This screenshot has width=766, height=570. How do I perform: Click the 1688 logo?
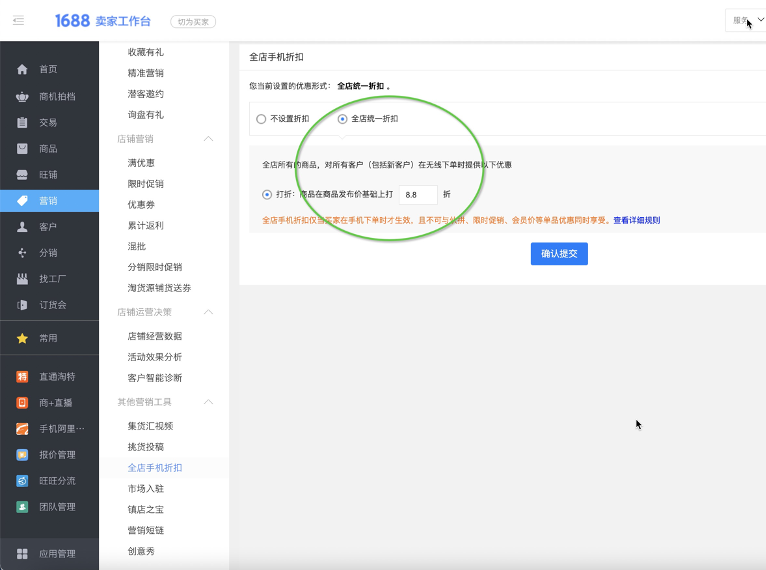click(72, 21)
